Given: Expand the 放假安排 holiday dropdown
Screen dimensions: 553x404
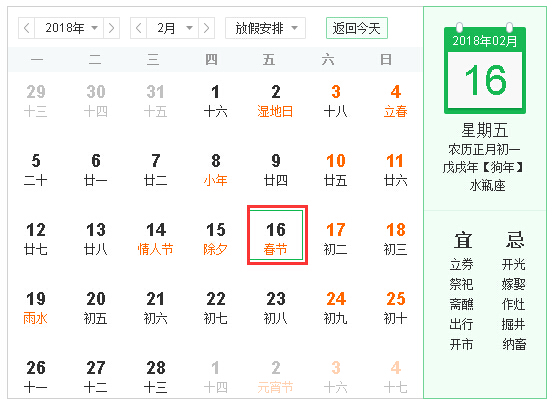Looking at the screenshot, I should pyautogui.click(x=266, y=28).
